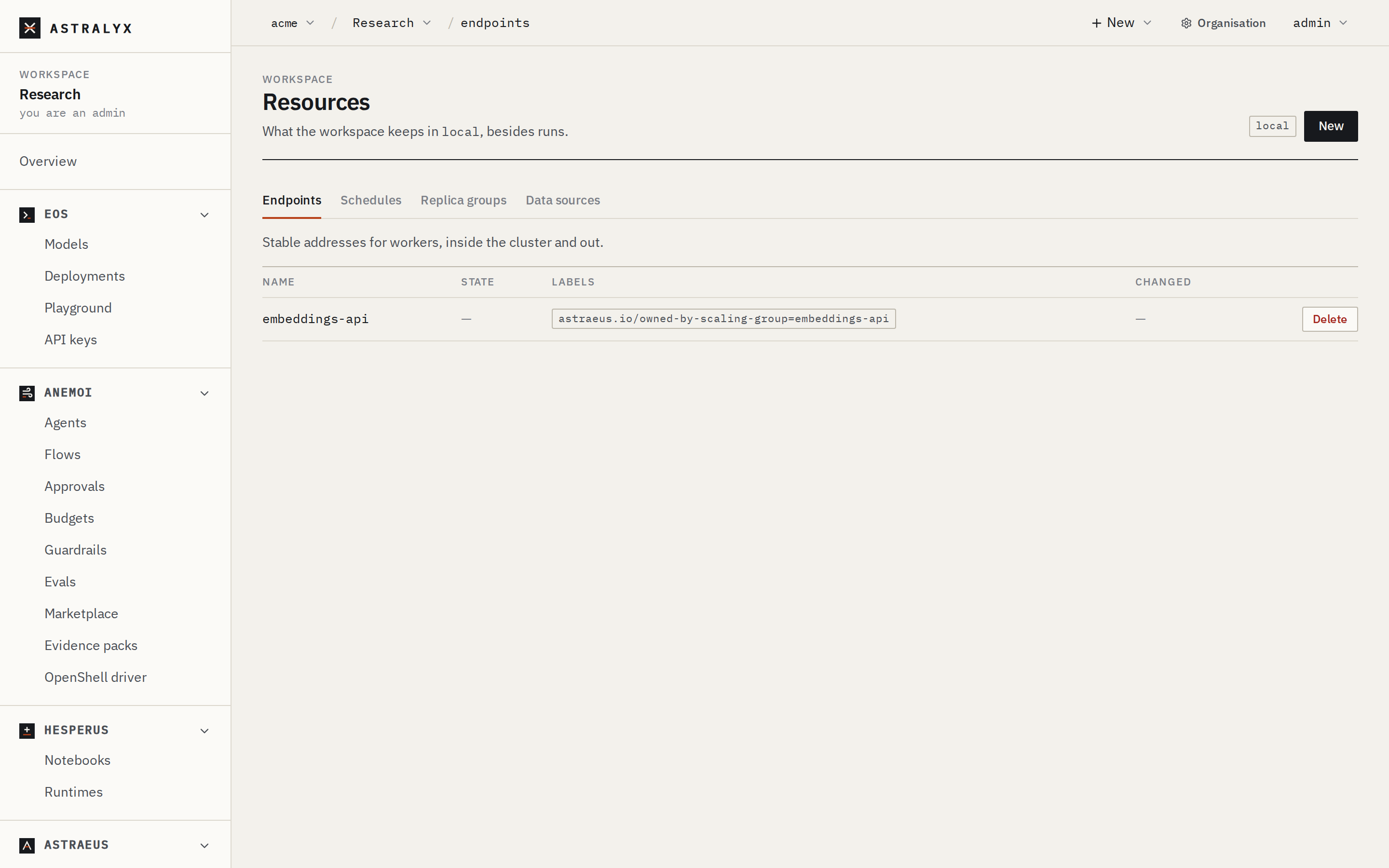Click the Organisation gear icon
This screenshot has width=1389, height=868.
[1186, 24]
